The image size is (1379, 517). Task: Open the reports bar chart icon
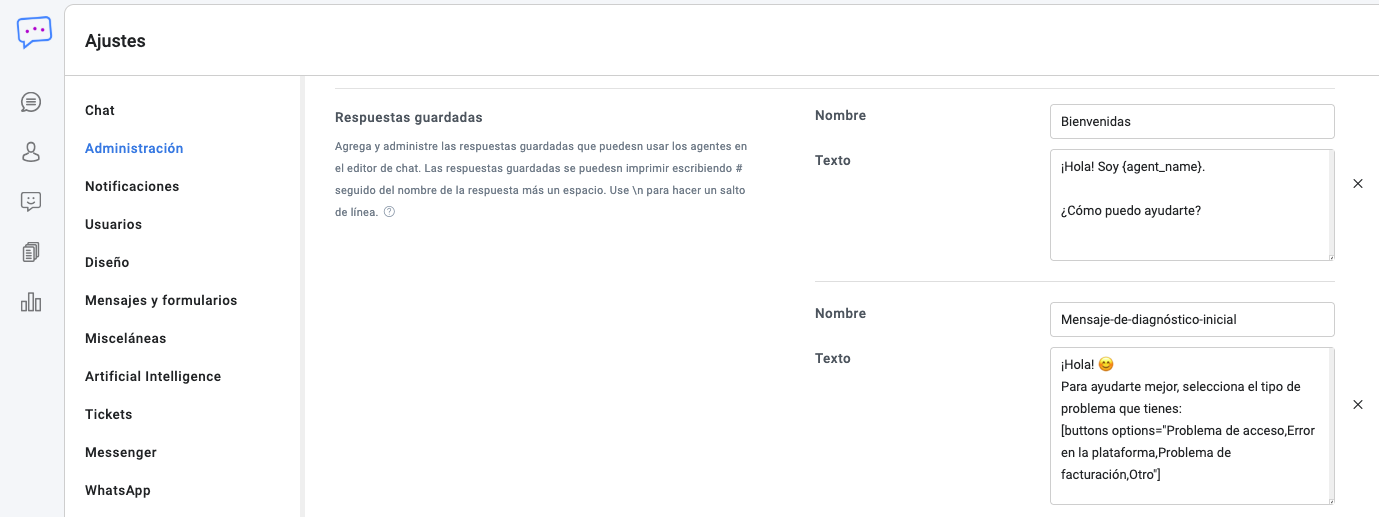click(31, 302)
